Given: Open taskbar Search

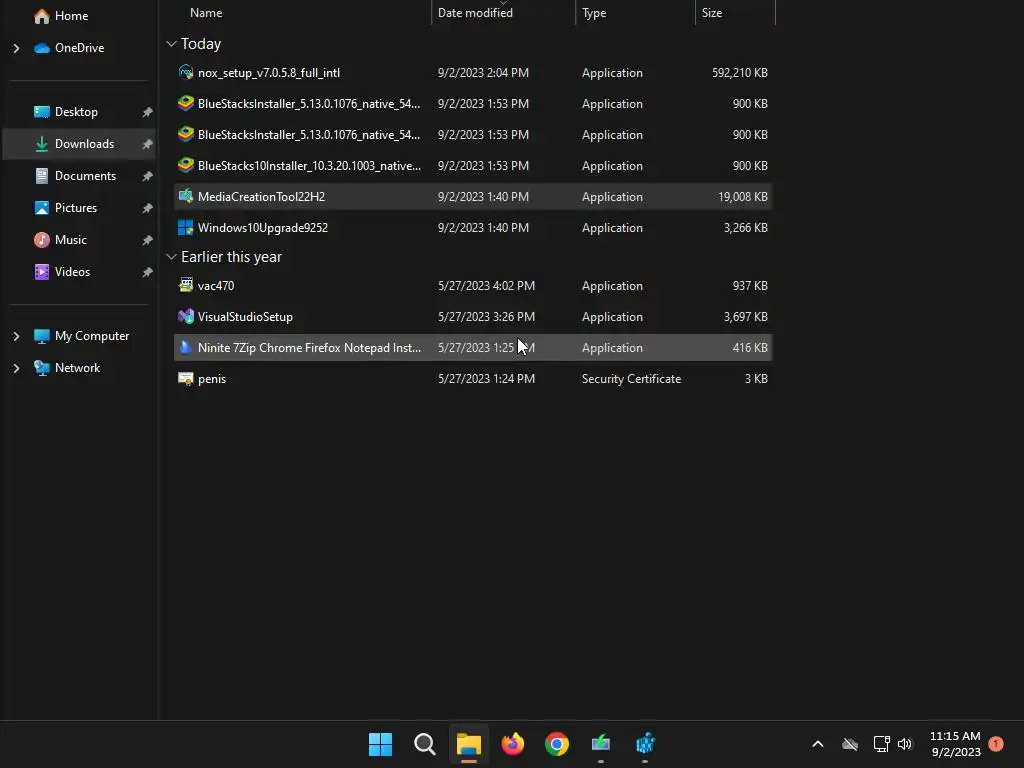Looking at the screenshot, I should (424, 744).
